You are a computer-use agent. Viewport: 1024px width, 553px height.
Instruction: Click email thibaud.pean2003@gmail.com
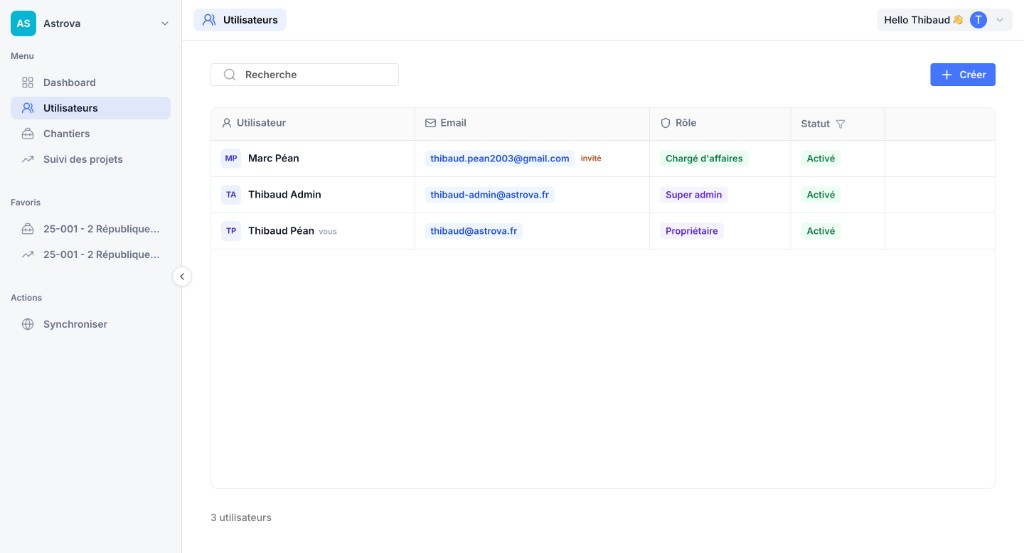click(x=500, y=159)
